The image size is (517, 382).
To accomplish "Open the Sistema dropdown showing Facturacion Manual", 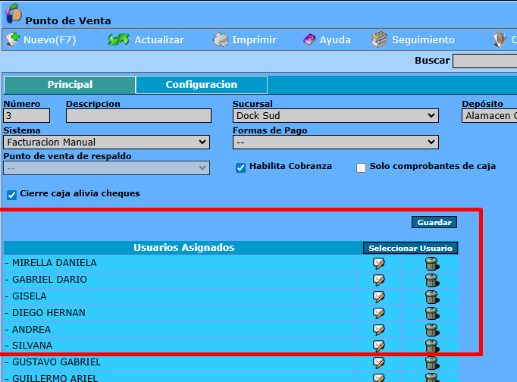I will click(107, 142).
